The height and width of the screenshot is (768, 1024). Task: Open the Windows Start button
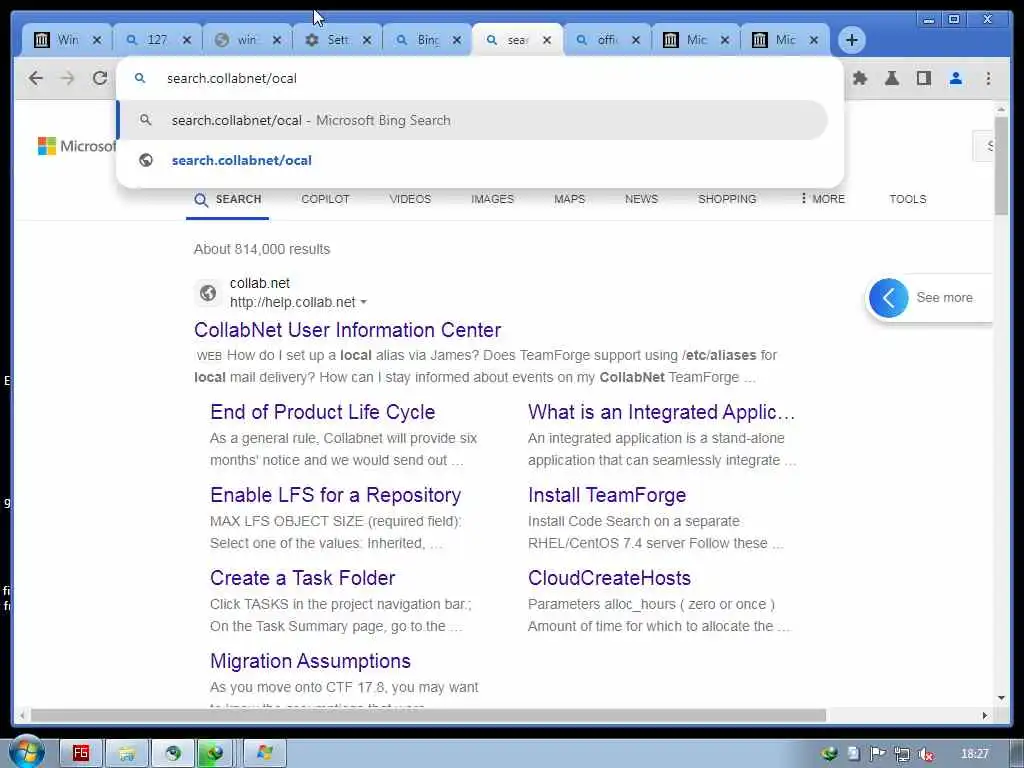(x=25, y=752)
